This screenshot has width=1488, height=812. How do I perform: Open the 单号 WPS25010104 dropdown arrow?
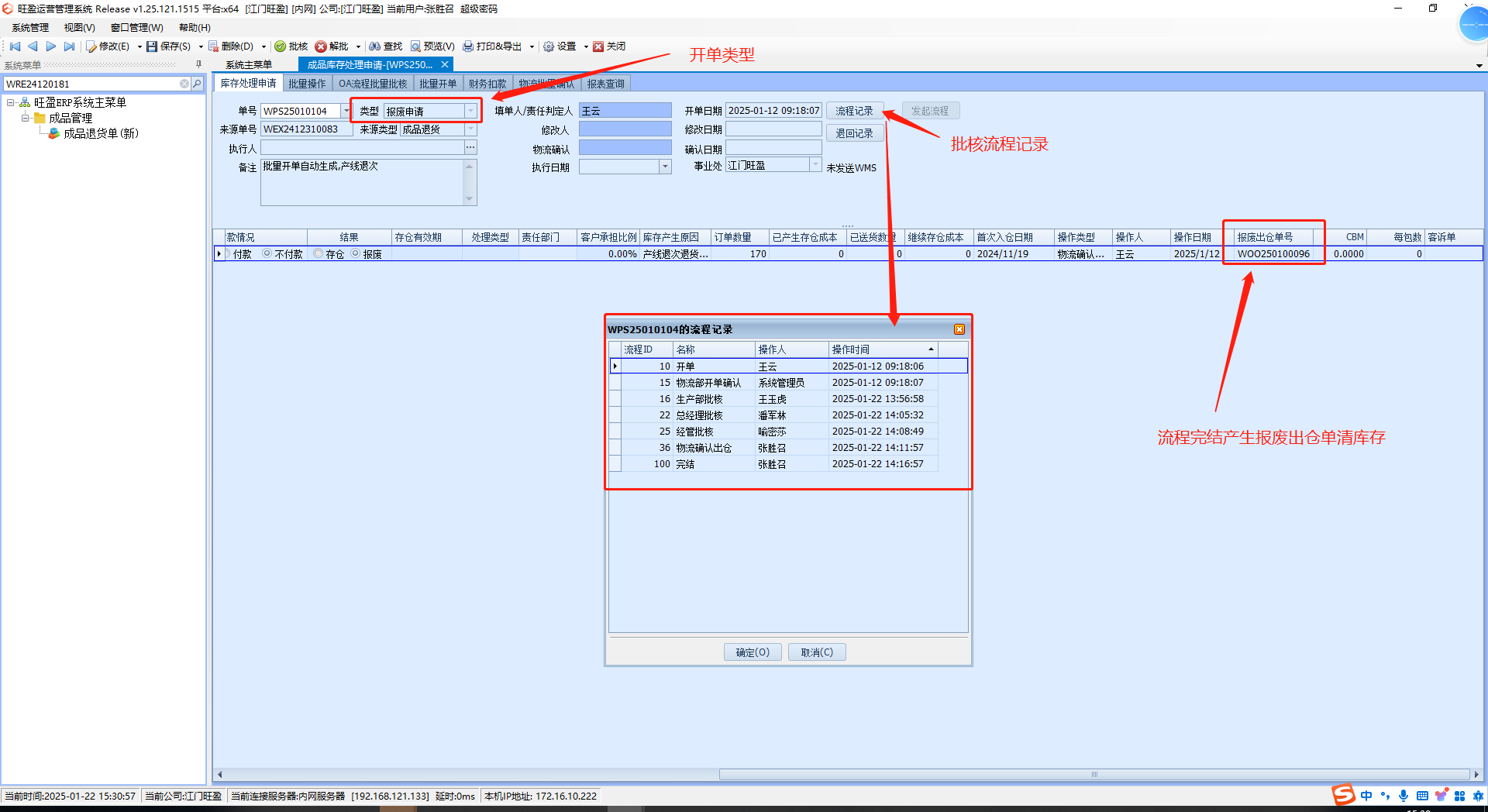346,111
